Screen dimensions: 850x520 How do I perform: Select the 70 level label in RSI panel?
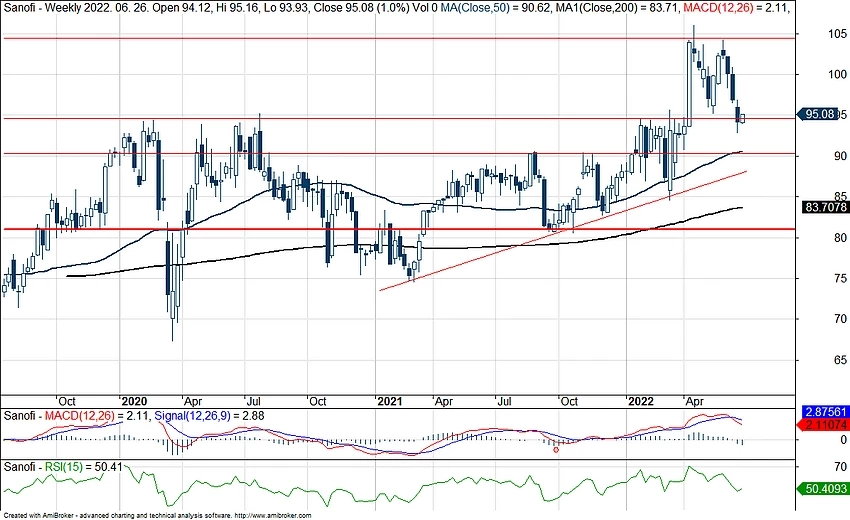[x=840, y=467]
